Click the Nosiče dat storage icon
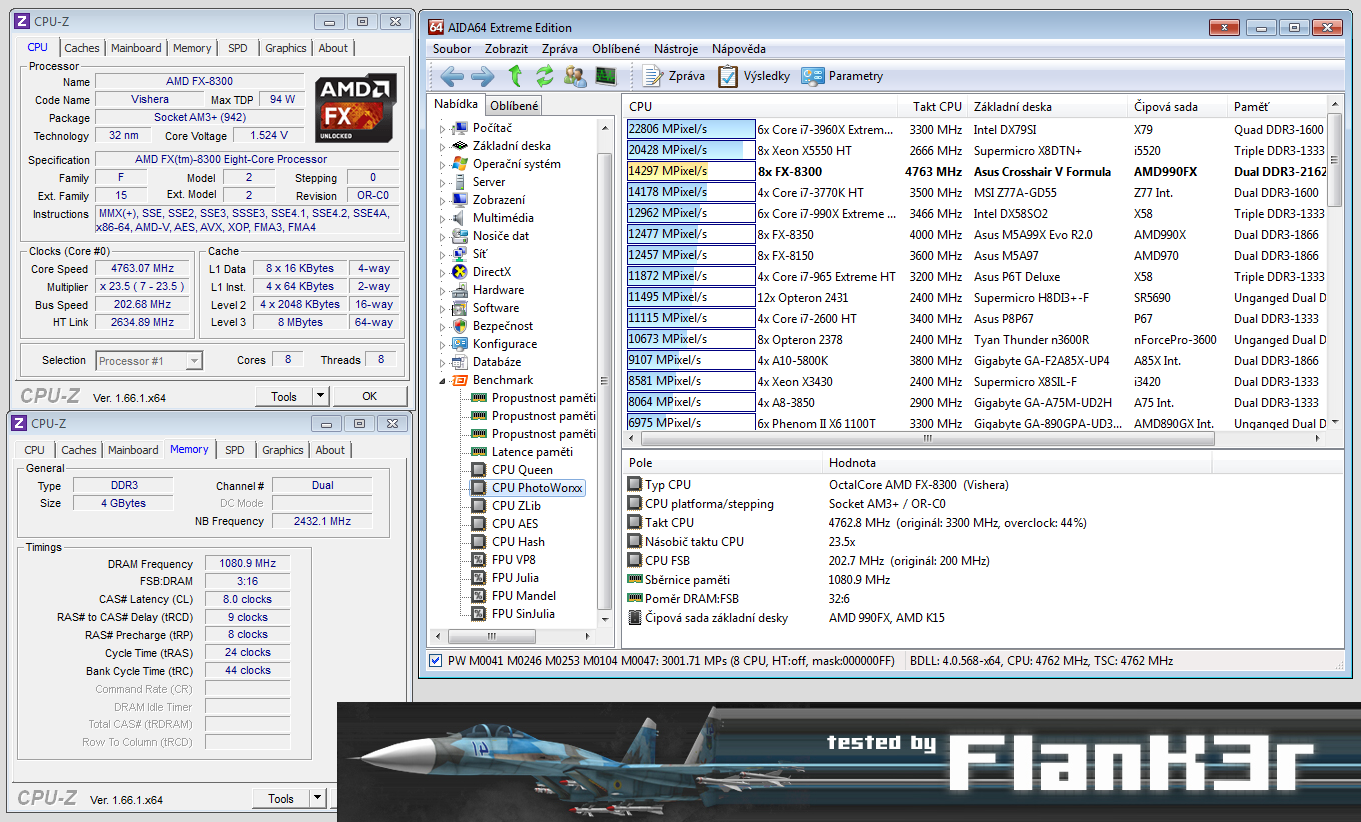The width and height of the screenshot is (1361, 822). (459, 236)
